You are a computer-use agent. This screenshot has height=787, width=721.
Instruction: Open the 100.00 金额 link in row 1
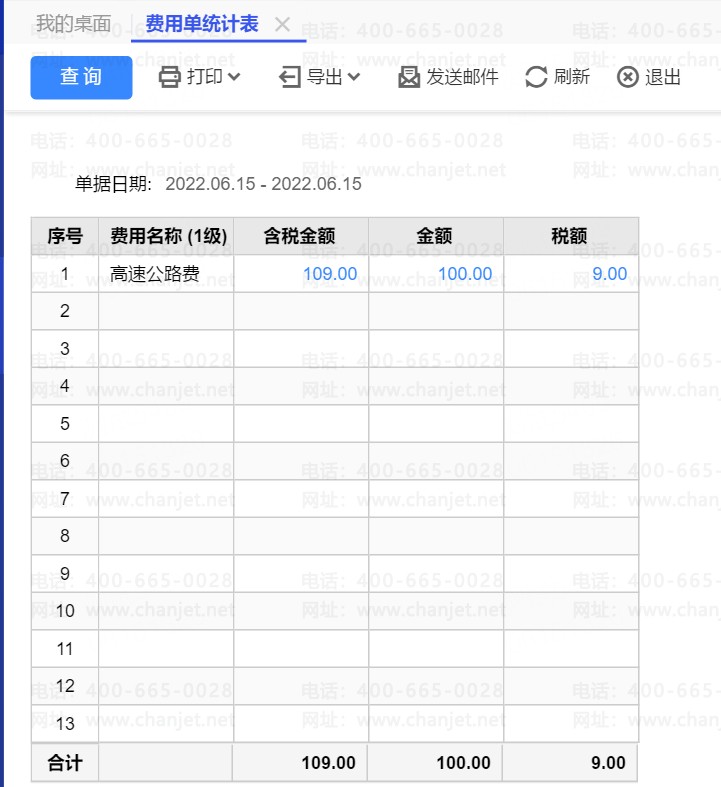[464, 274]
